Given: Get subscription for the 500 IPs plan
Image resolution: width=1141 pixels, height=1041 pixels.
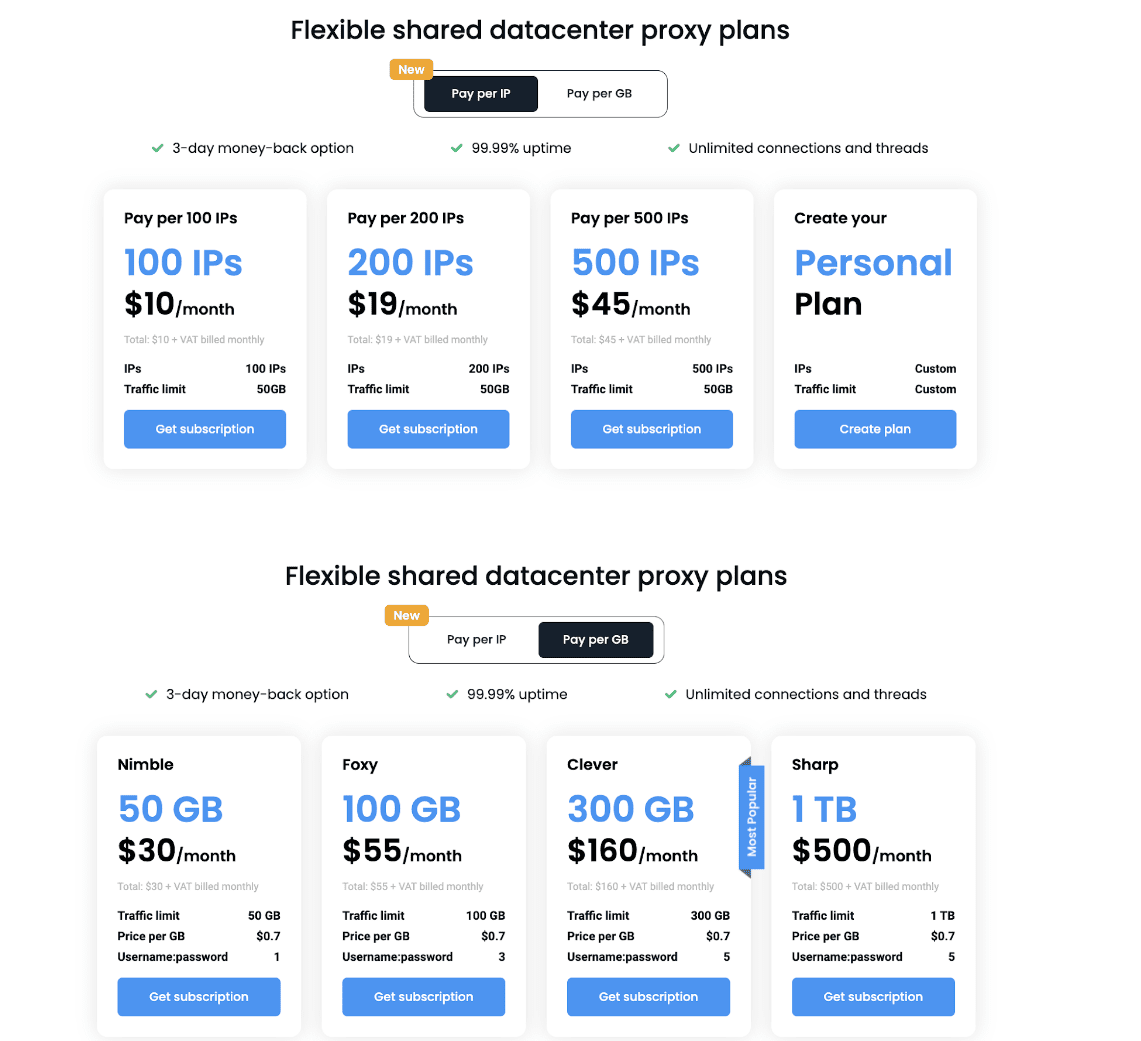Looking at the screenshot, I should coord(652,429).
